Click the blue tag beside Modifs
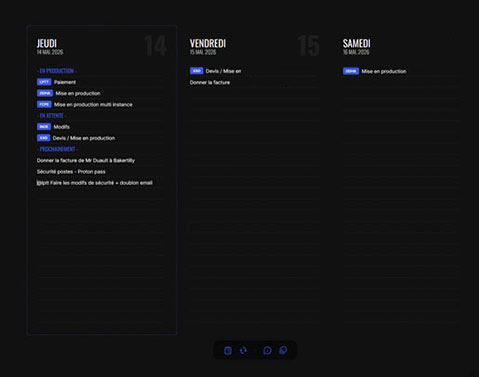The image size is (479, 377). tap(44, 127)
